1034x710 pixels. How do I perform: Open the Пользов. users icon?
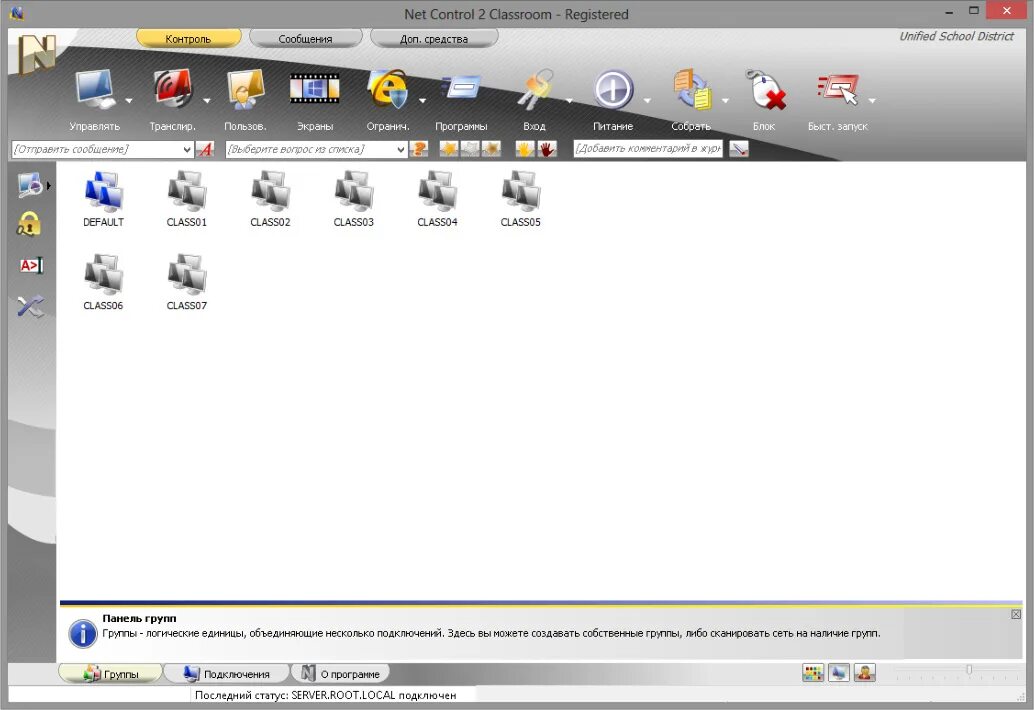(x=245, y=89)
